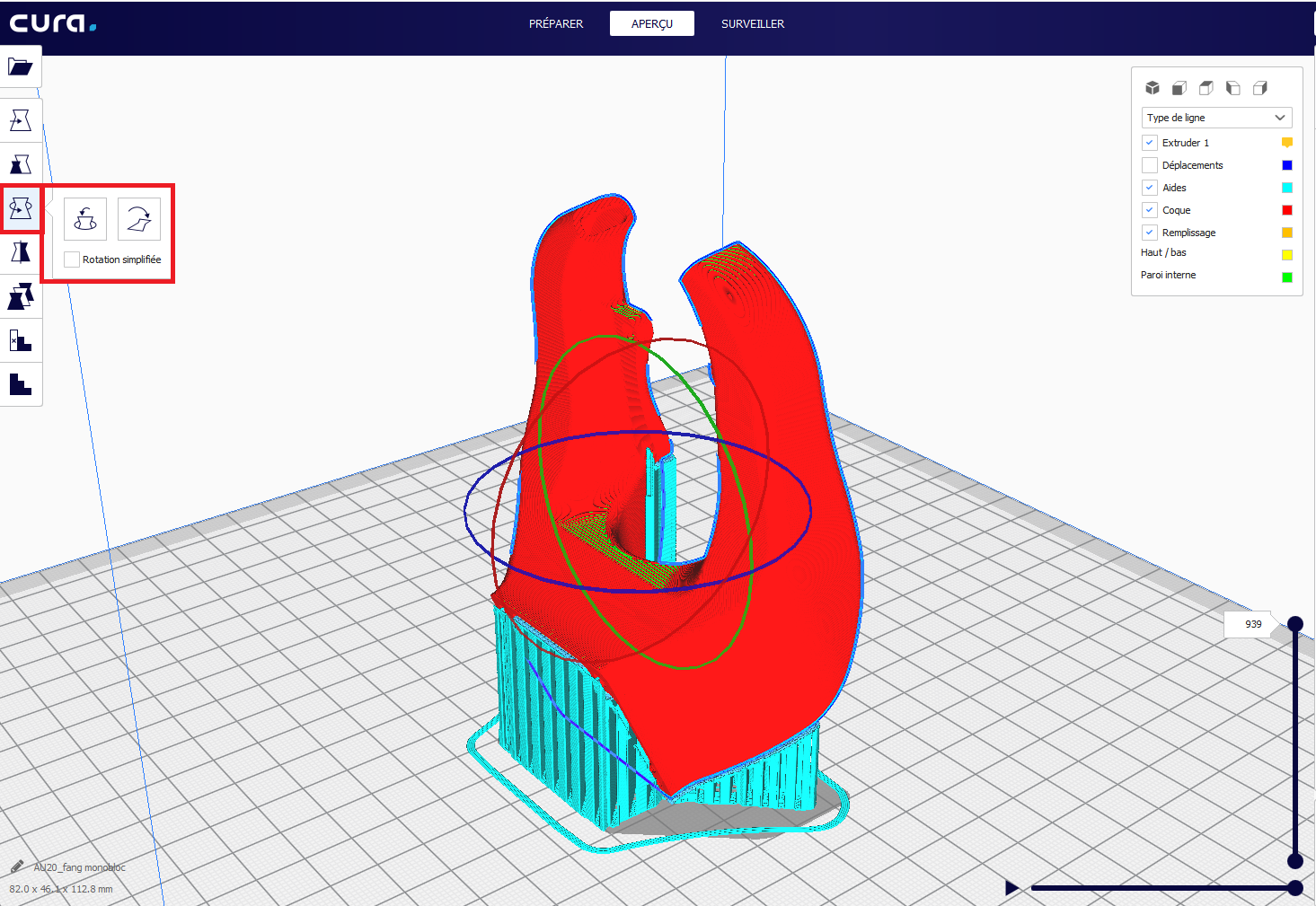Image resolution: width=1316 pixels, height=906 pixels.
Task: Select the APERÇU tab
Action: click(652, 24)
